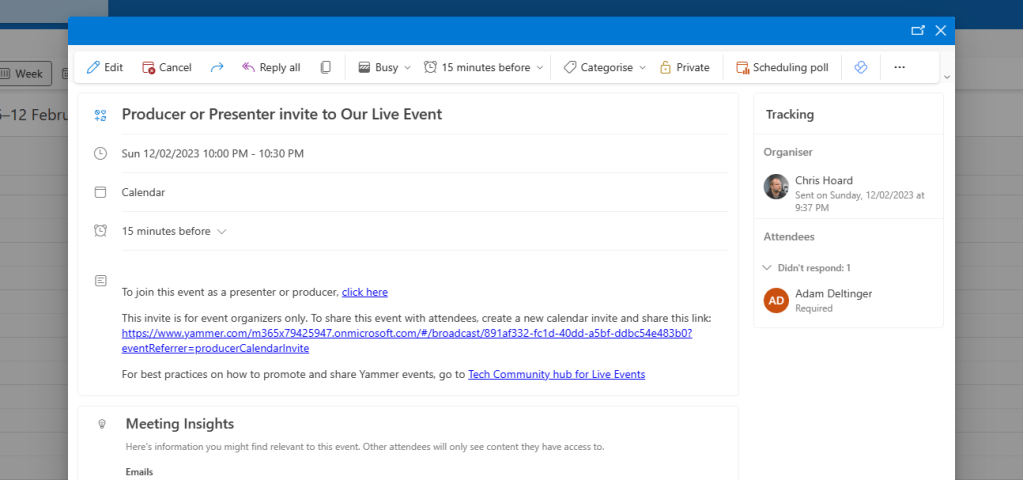Pop out the event window

[918, 30]
